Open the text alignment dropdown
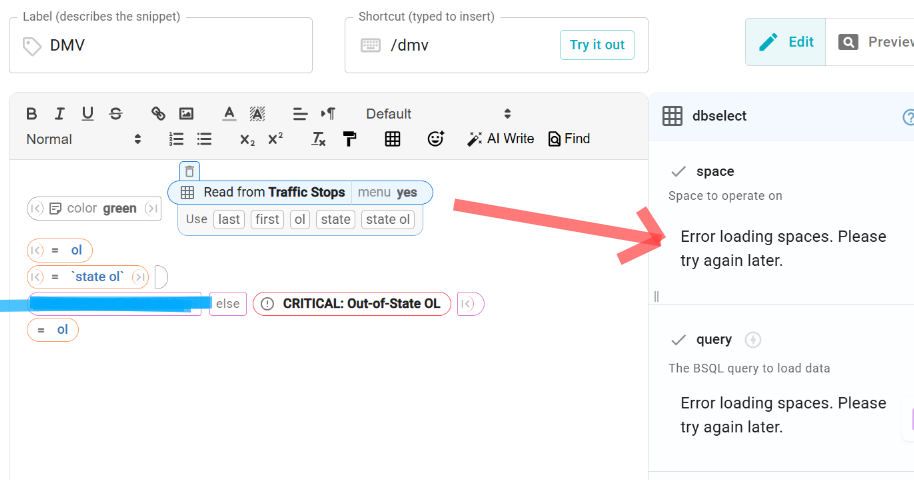914x480 pixels. (299, 114)
